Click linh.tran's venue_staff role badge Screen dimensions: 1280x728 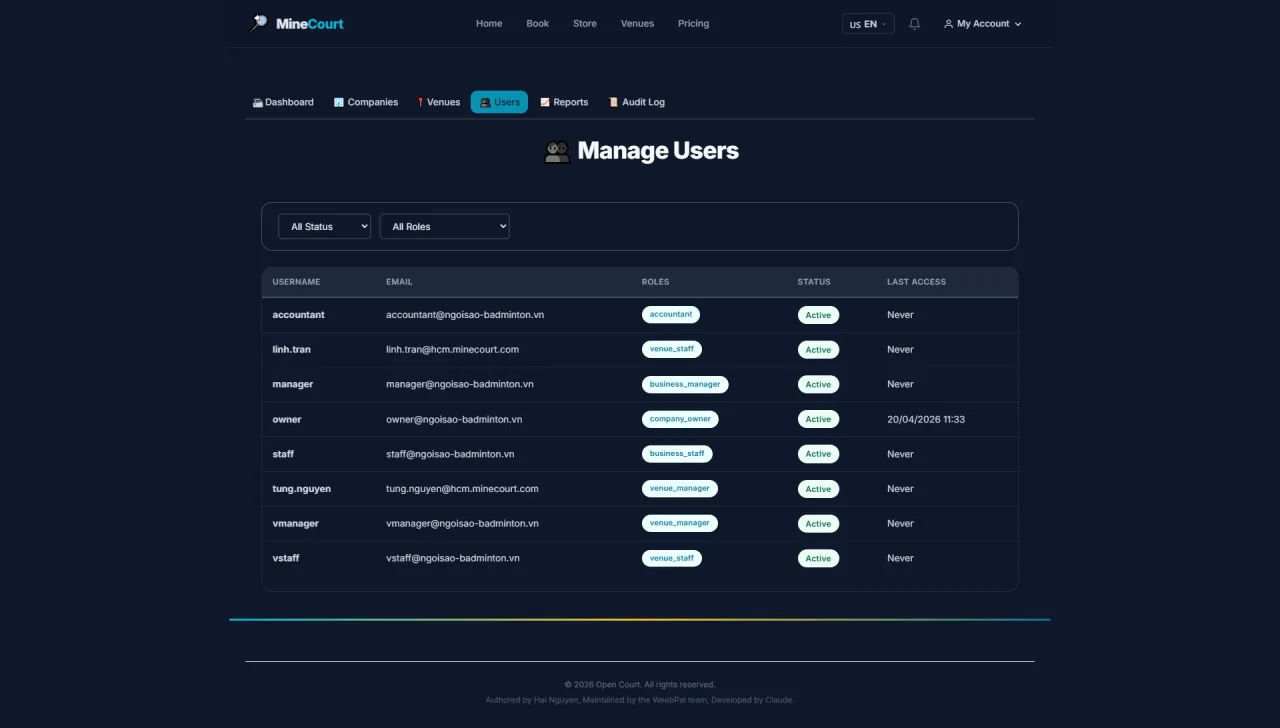point(672,349)
